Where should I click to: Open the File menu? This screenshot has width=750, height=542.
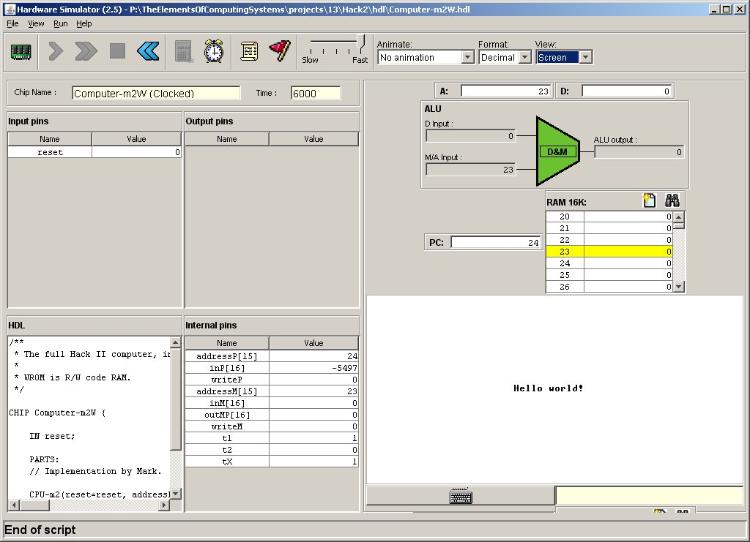point(12,23)
